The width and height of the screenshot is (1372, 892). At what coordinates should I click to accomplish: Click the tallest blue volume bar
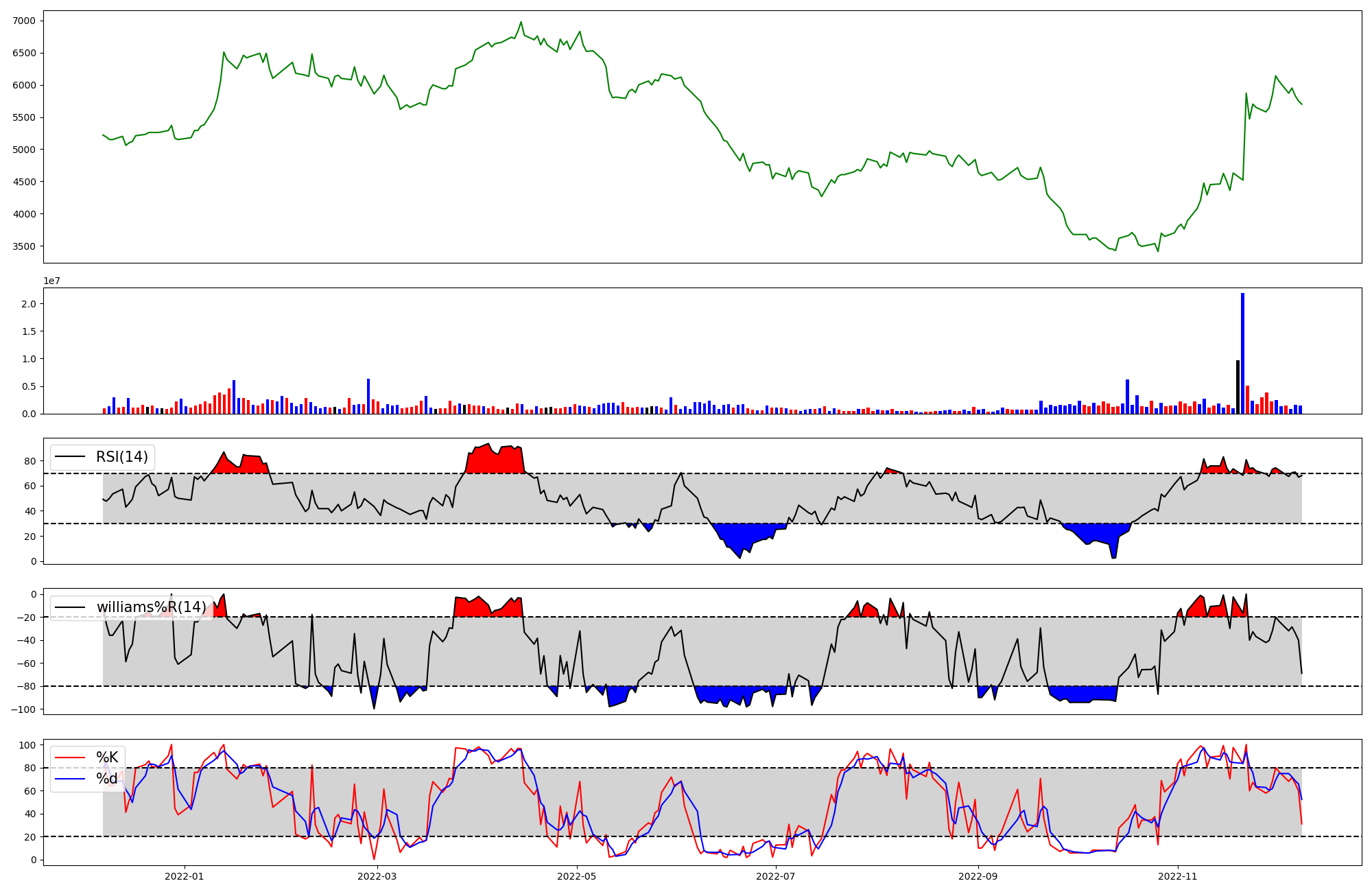(x=1242, y=353)
